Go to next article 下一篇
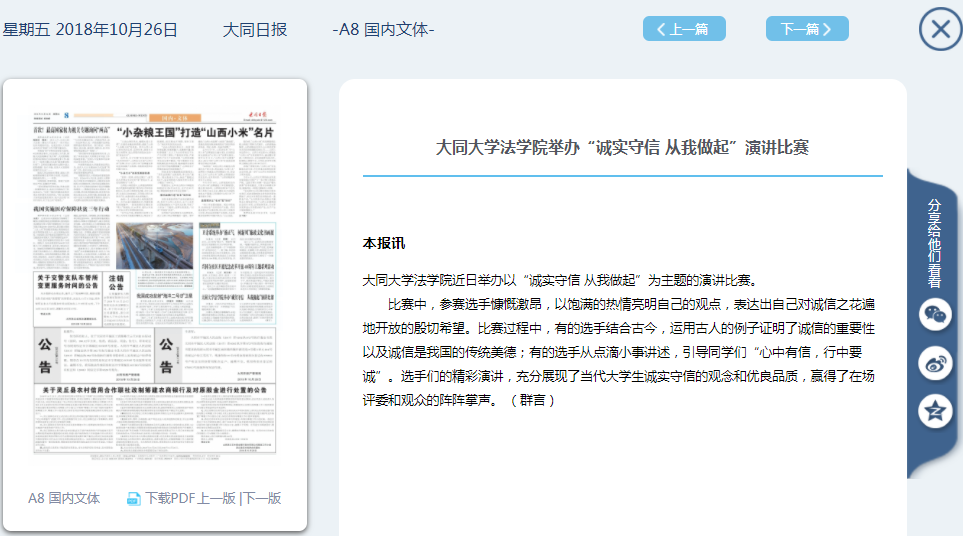The width and height of the screenshot is (963, 536). pyautogui.click(x=807, y=29)
